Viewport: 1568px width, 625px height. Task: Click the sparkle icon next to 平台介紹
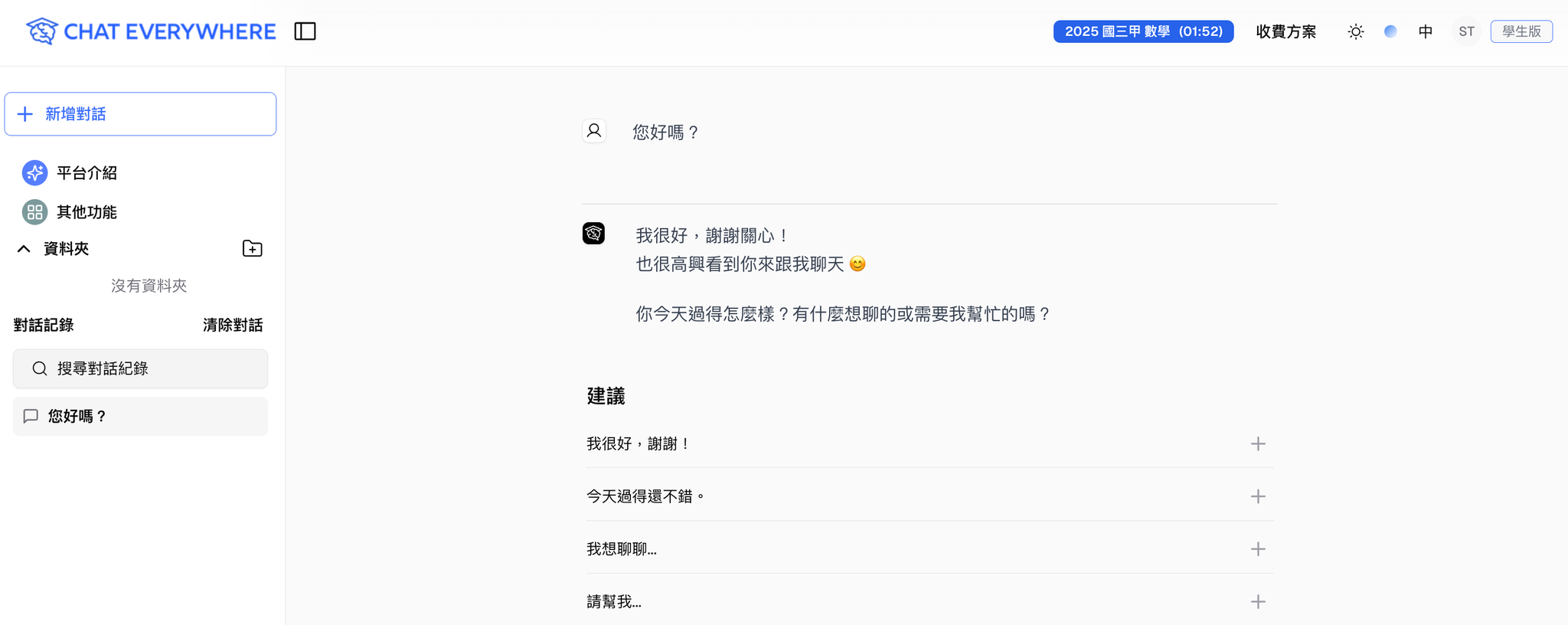click(34, 173)
